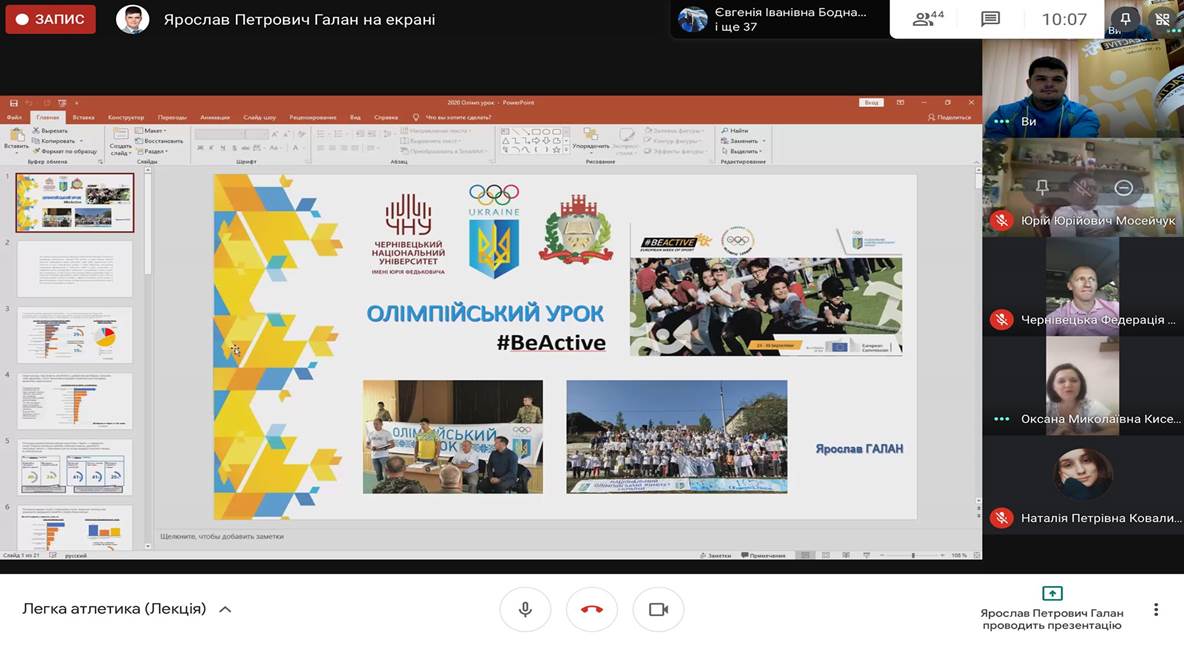Click the ЗАПИС recording indicator
Viewport: 1184px width, 645px height.
tap(51, 20)
